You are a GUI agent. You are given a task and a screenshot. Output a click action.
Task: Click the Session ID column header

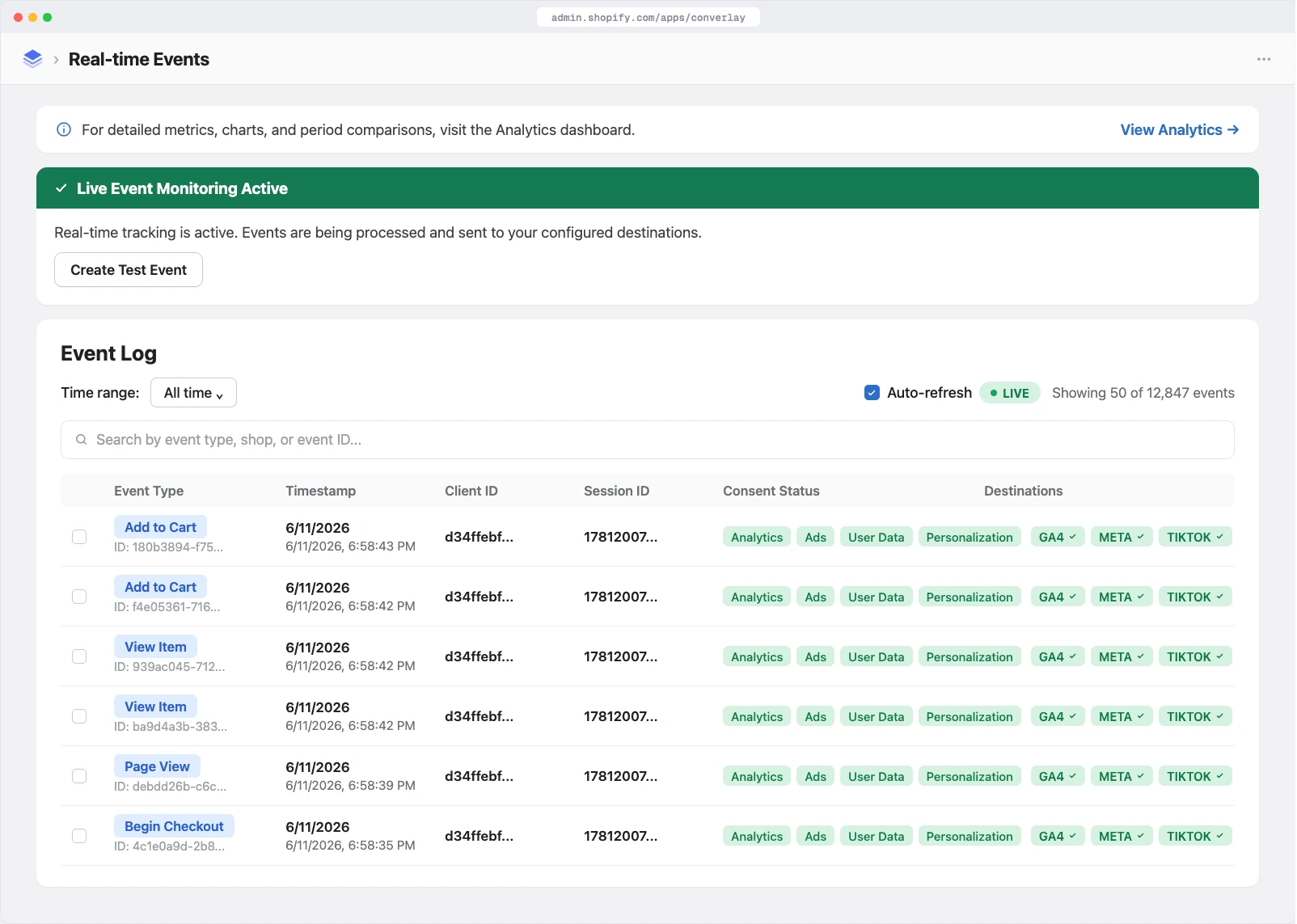pyautogui.click(x=616, y=491)
